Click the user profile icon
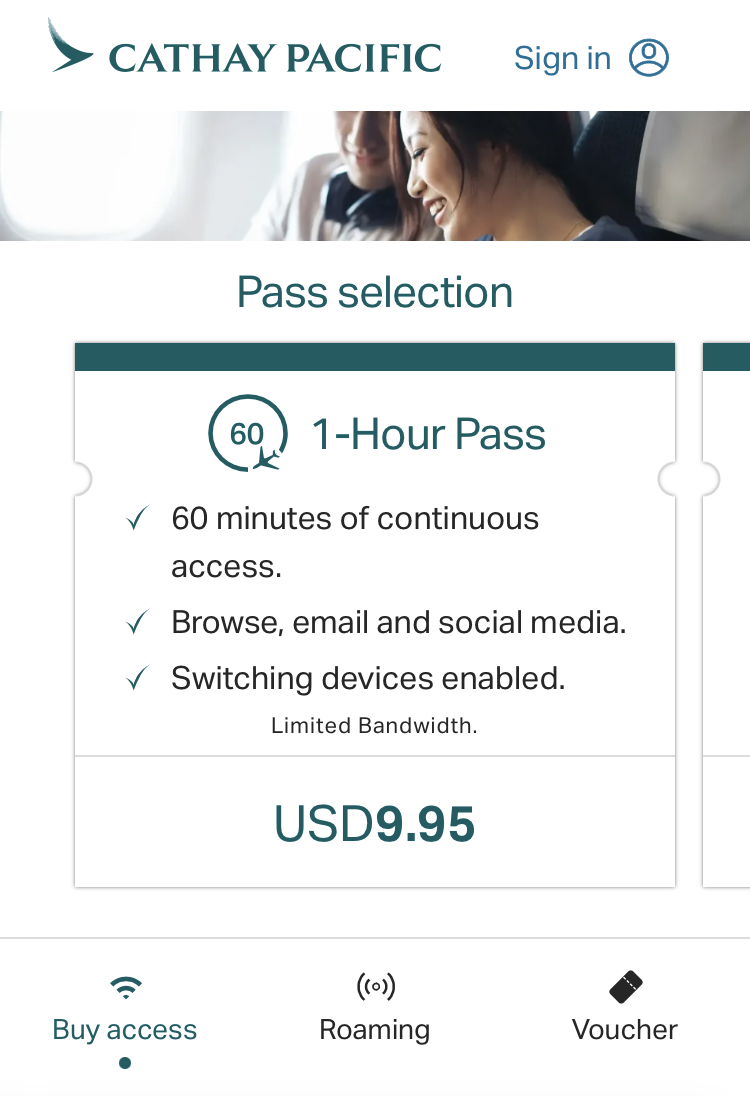Viewport: 750px width, 1096px height. point(648,58)
